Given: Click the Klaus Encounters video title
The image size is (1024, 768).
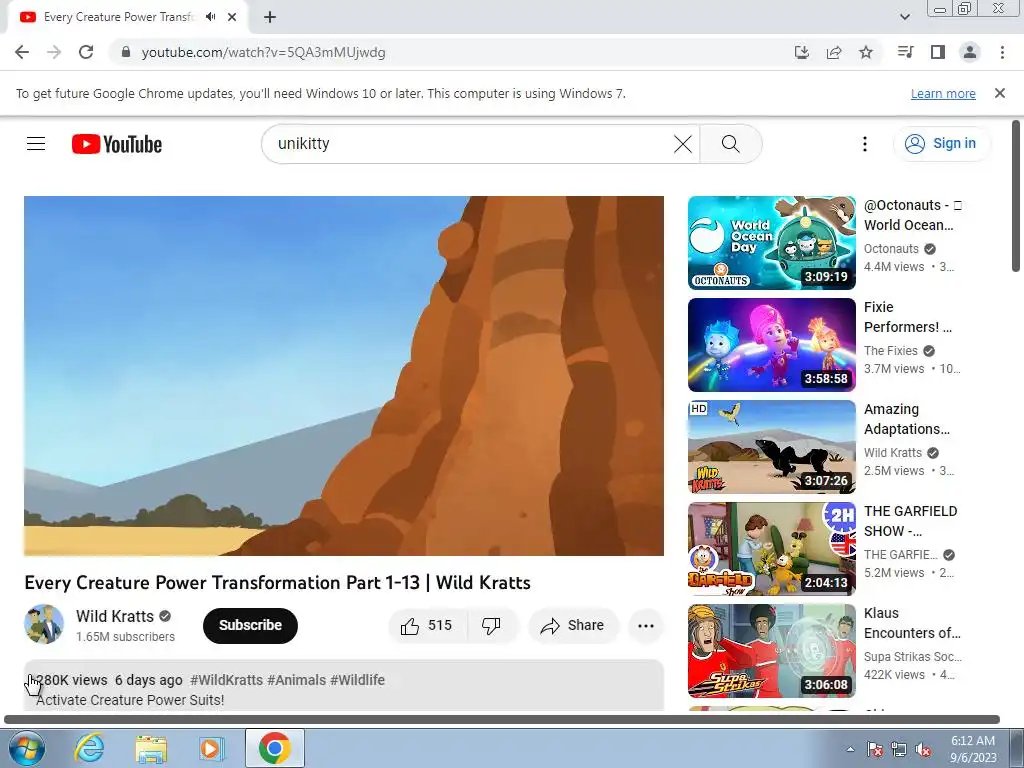Looking at the screenshot, I should (x=912, y=623).
